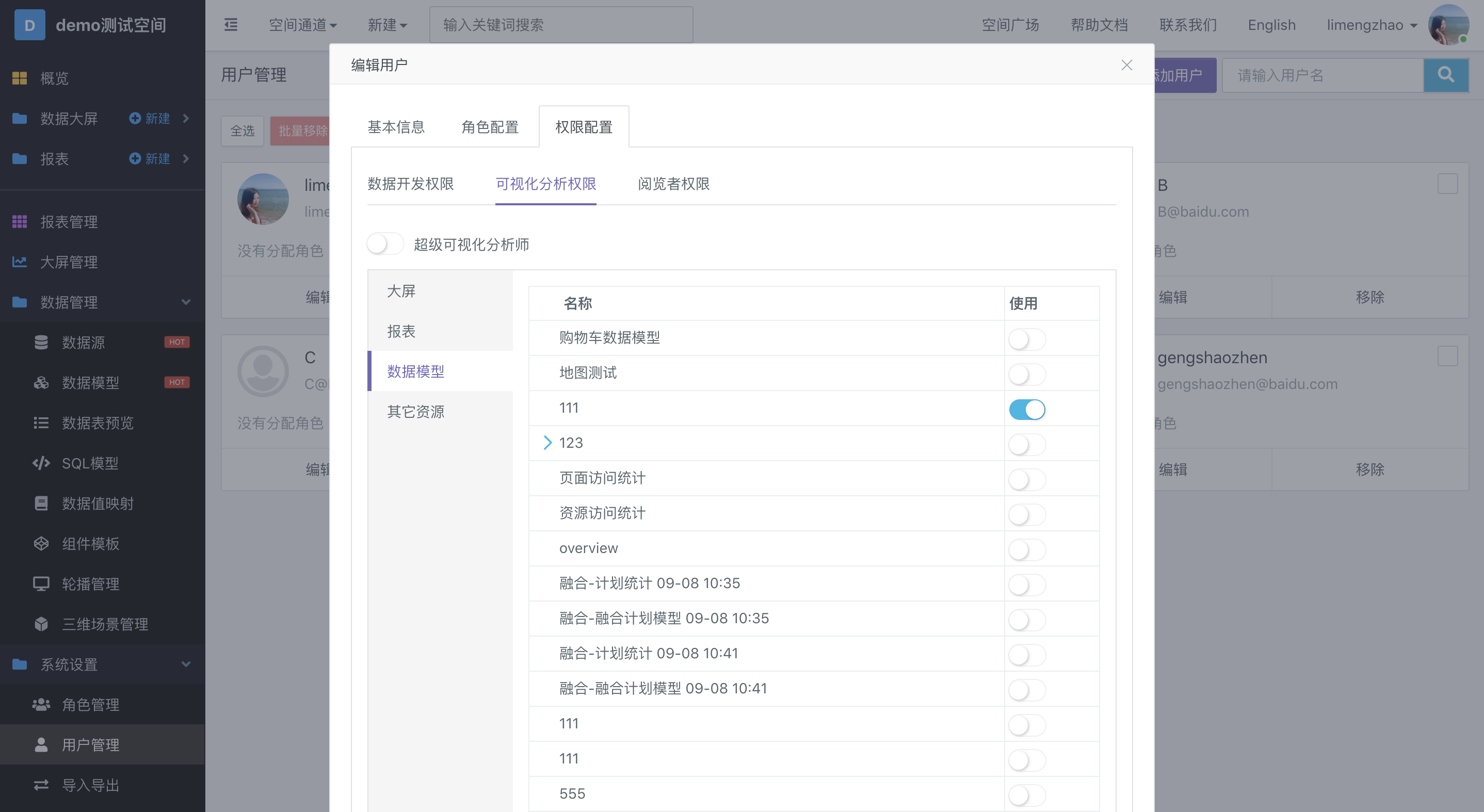Screen dimensions: 1484x812
Task: Click the sidebar collapse menu icon
Action: coord(231,25)
